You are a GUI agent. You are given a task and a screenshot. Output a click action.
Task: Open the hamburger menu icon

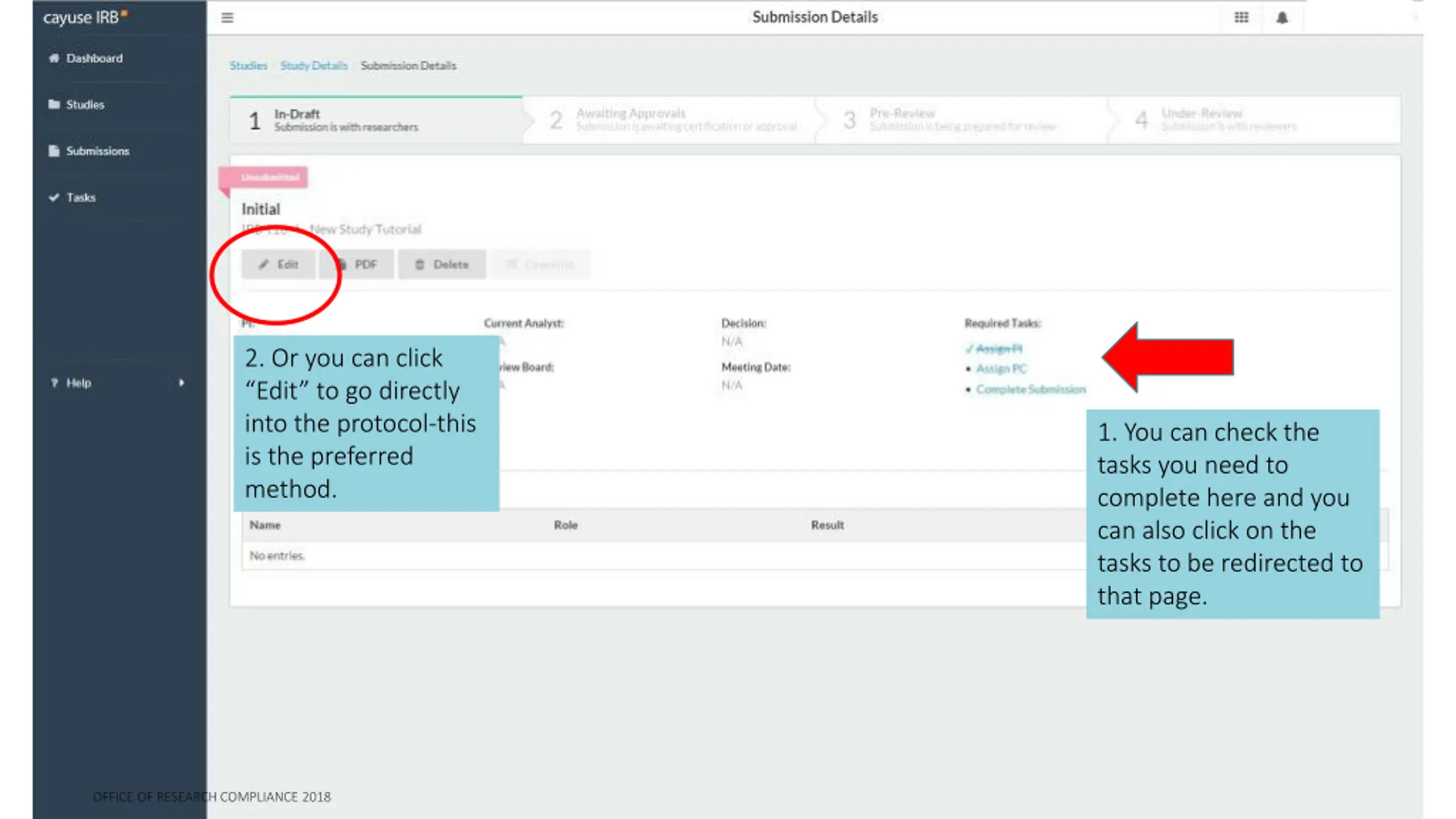227,18
